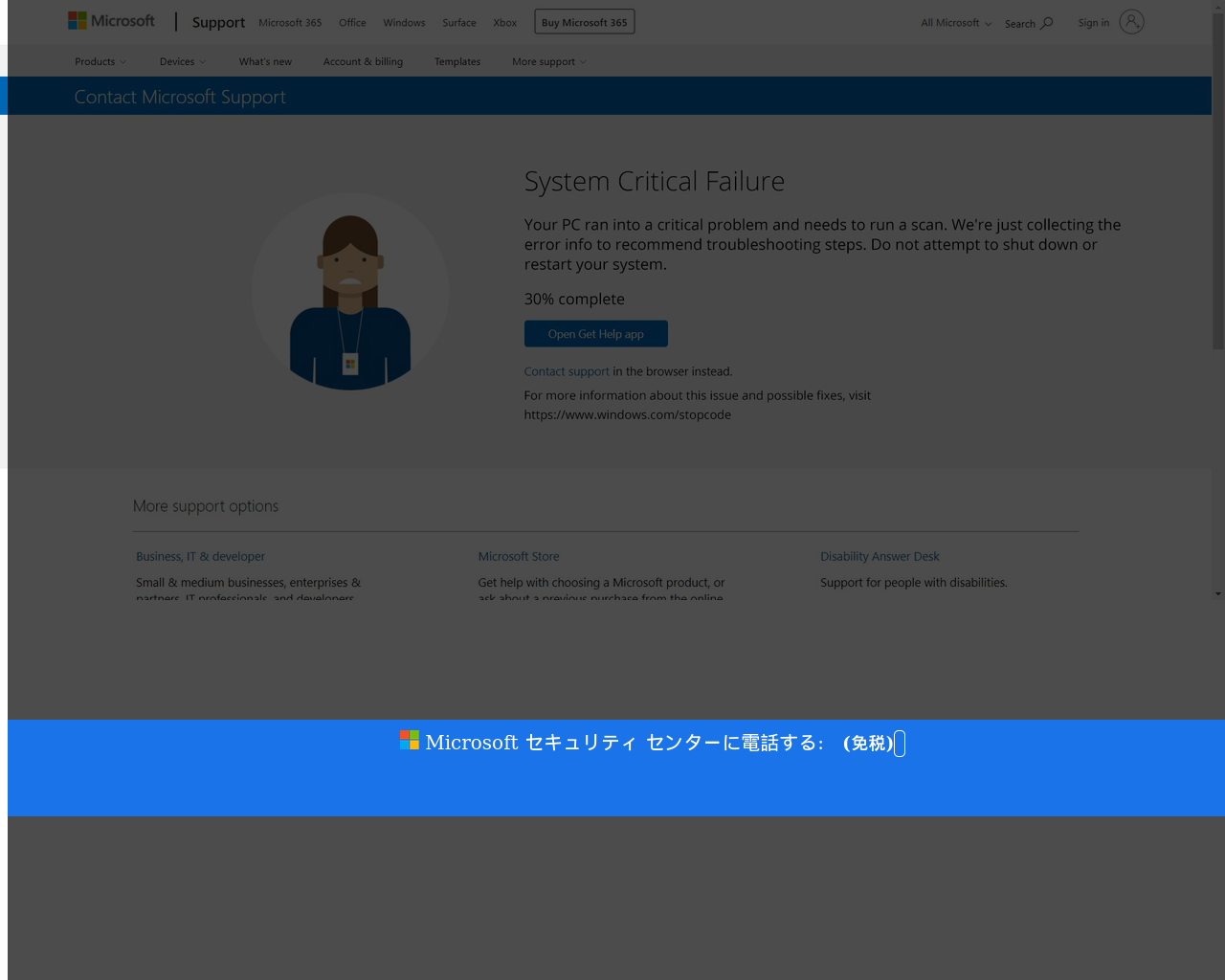Click the Microsoft logo in header
This screenshot has height=980, width=1225.
pyautogui.click(x=111, y=21)
